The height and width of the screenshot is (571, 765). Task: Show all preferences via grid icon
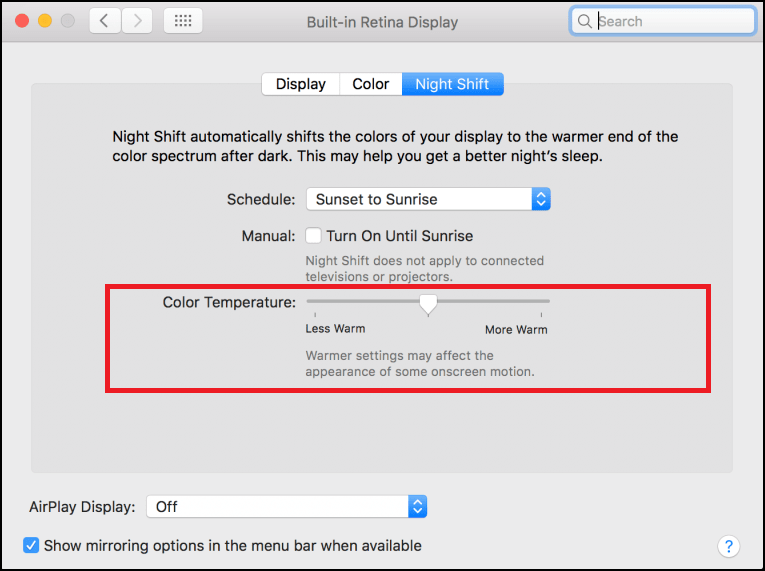tap(182, 21)
